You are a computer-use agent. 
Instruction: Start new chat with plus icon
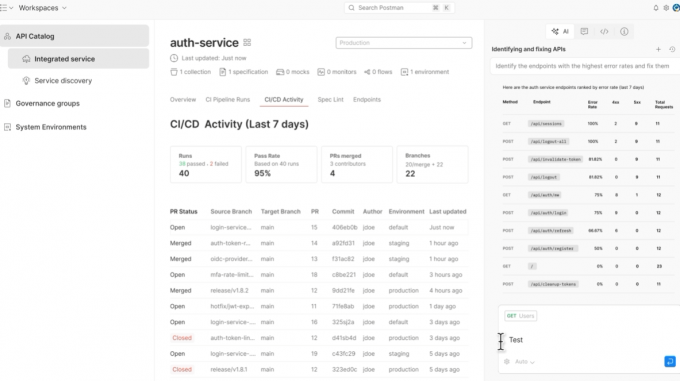tap(658, 49)
